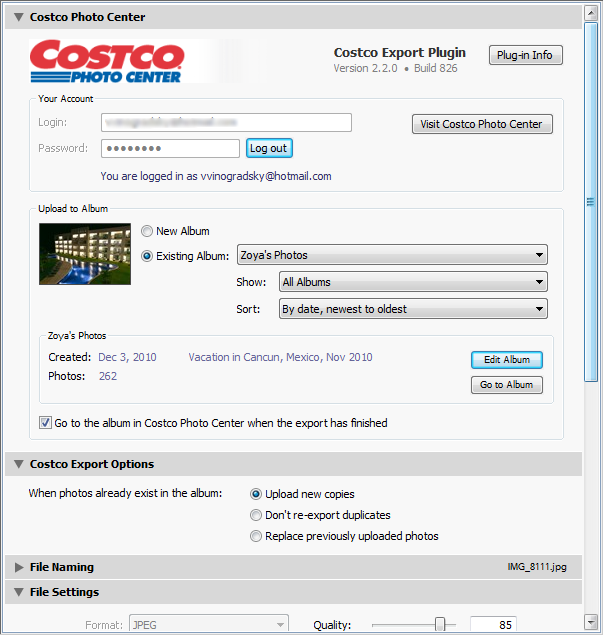Open Visit Costco Photo Center

click(x=482, y=124)
